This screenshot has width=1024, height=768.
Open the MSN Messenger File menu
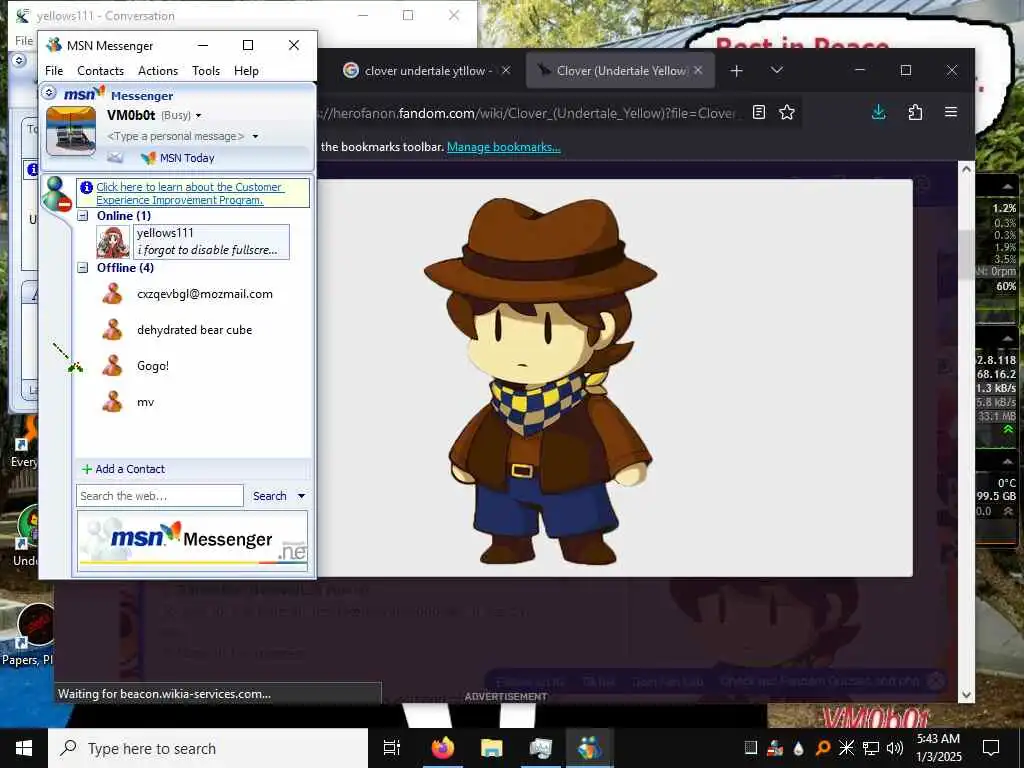coord(54,71)
